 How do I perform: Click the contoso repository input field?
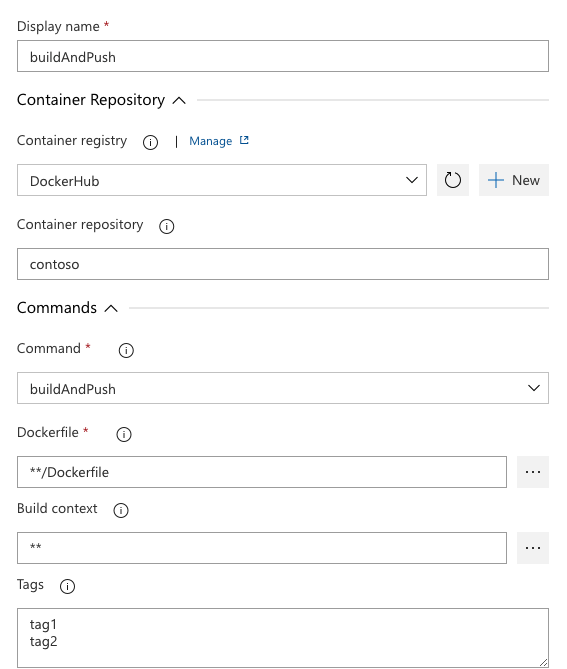pyautogui.click(x=283, y=264)
